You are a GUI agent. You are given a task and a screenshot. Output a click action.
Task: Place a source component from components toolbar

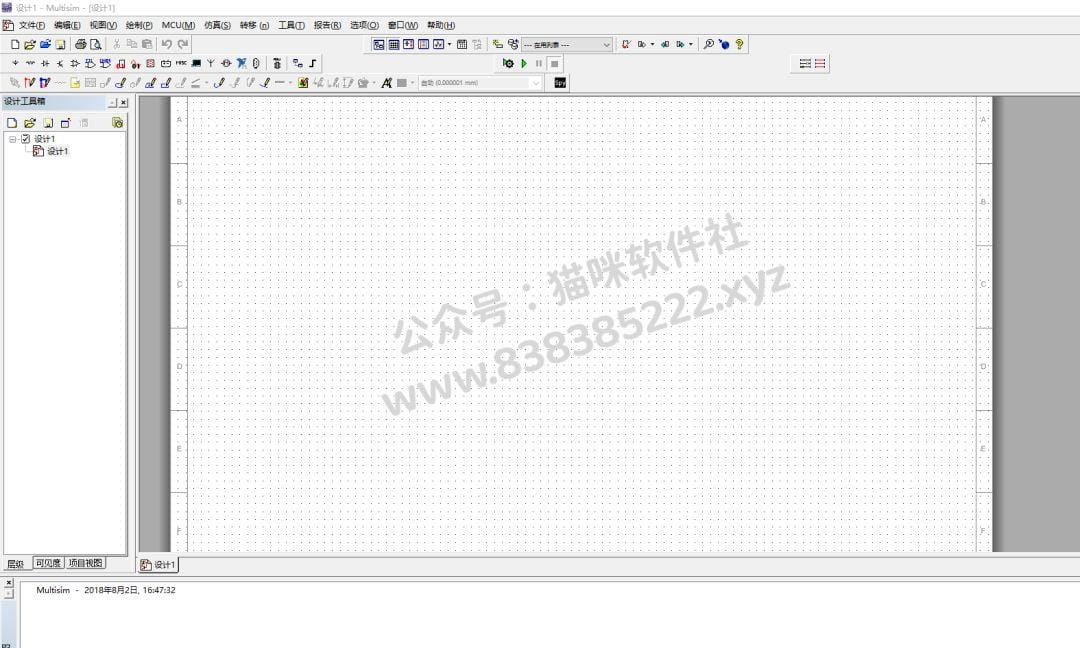click(x=15, y=63)
